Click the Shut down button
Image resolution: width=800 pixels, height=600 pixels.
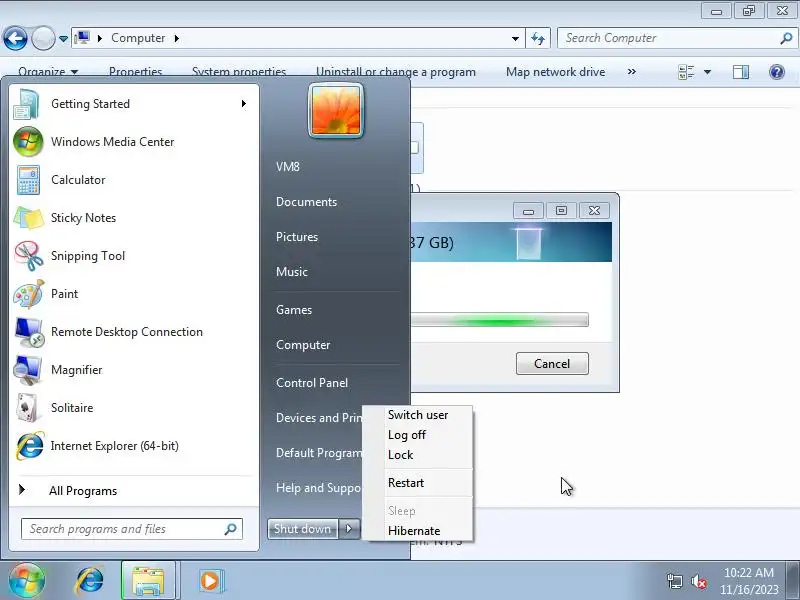(303, 529)
